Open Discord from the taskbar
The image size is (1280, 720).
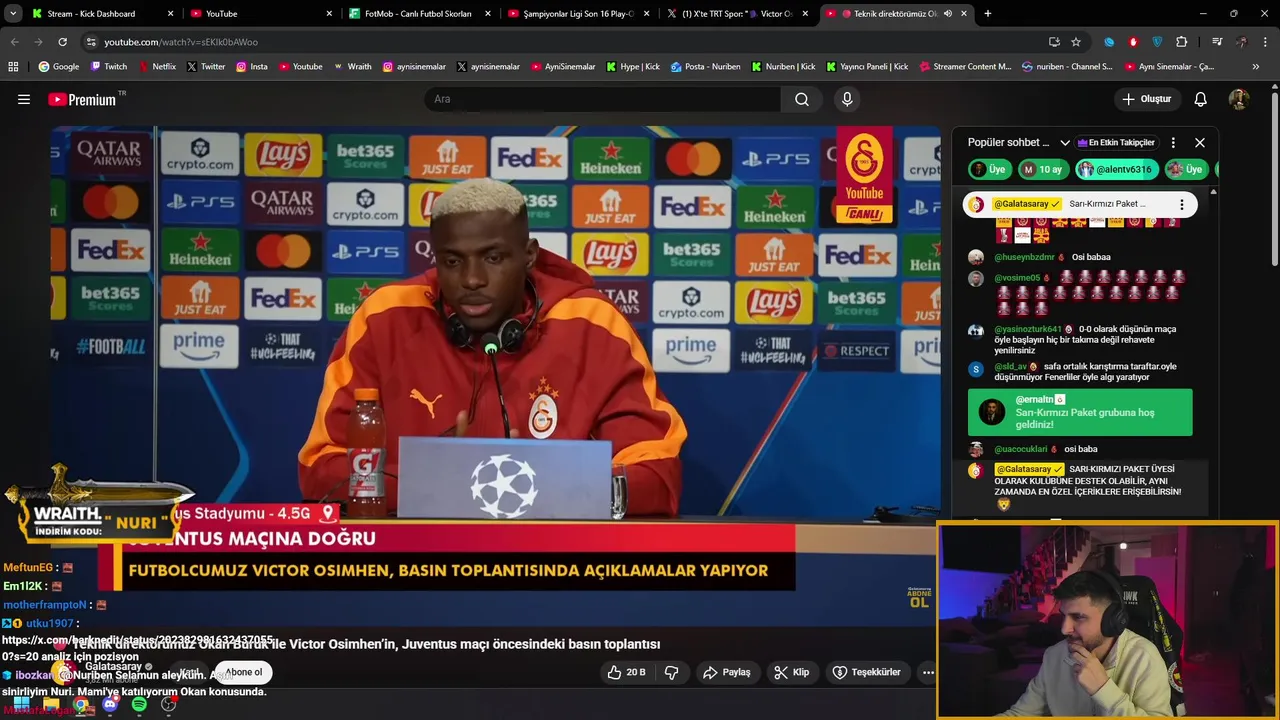tap(110, 705)
